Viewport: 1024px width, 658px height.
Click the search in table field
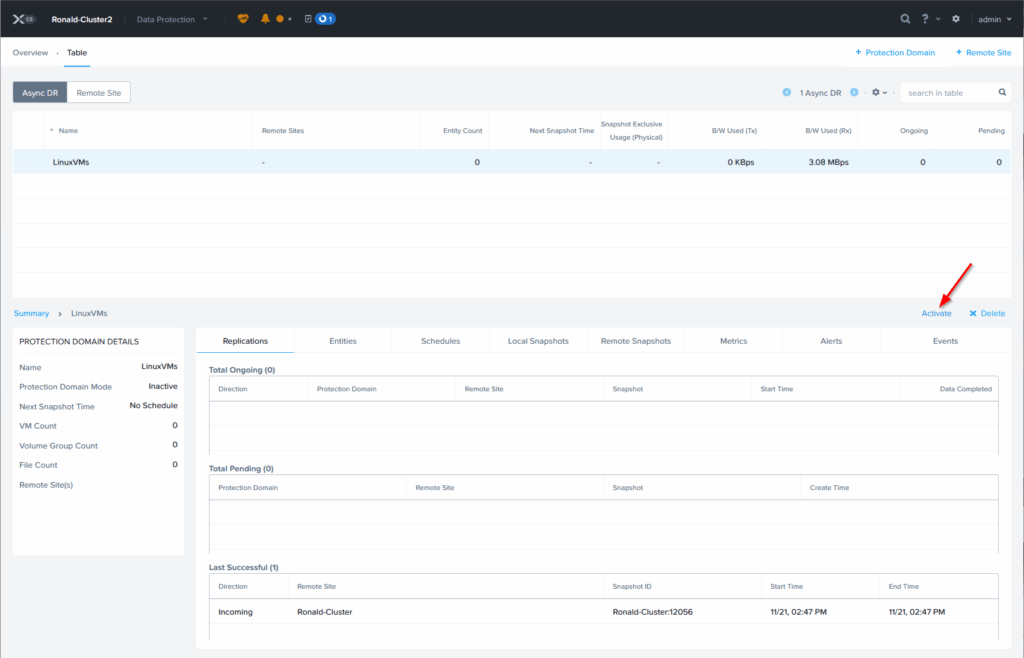948,92
